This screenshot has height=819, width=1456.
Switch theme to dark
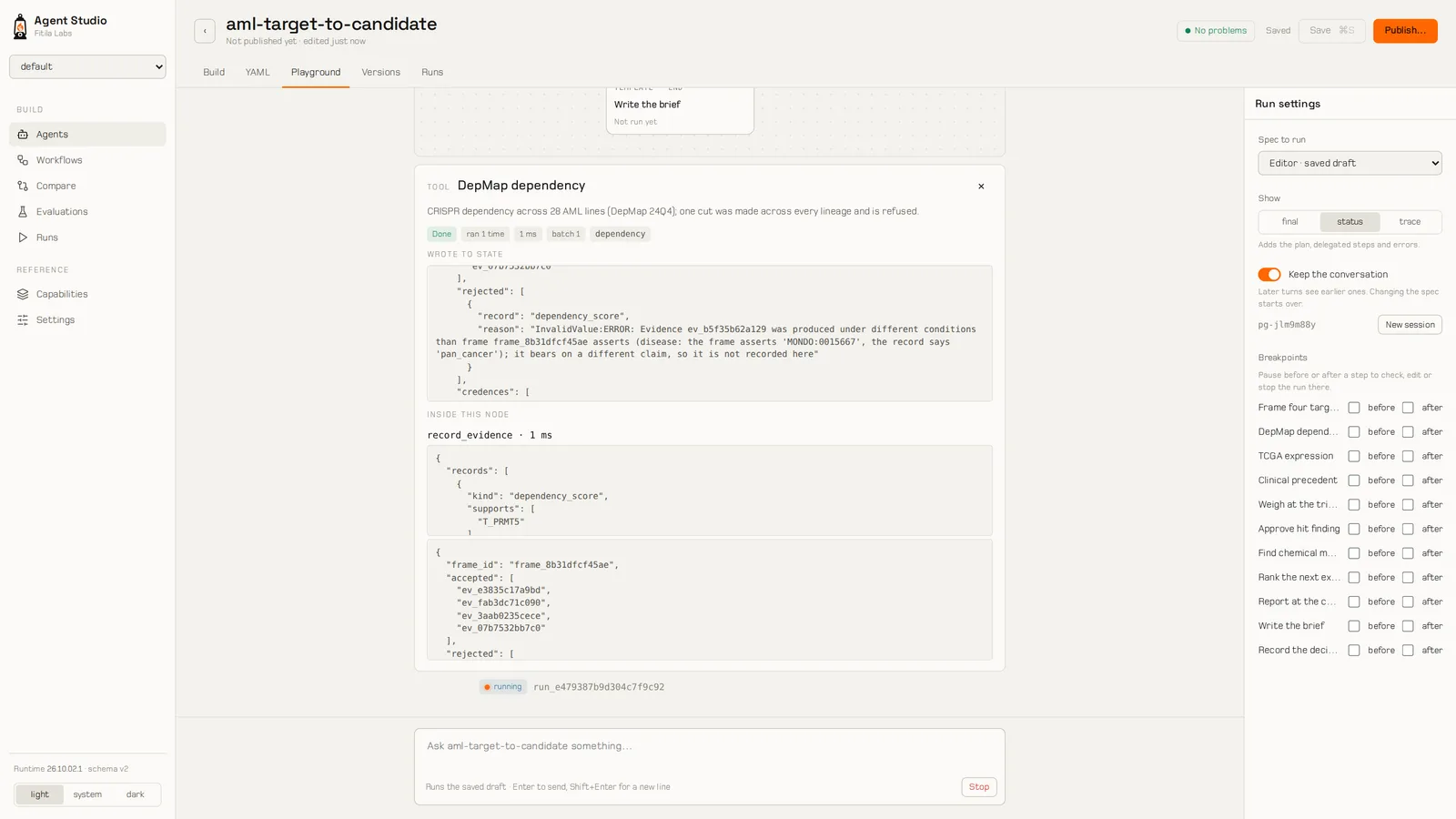[x=136, y=794]
